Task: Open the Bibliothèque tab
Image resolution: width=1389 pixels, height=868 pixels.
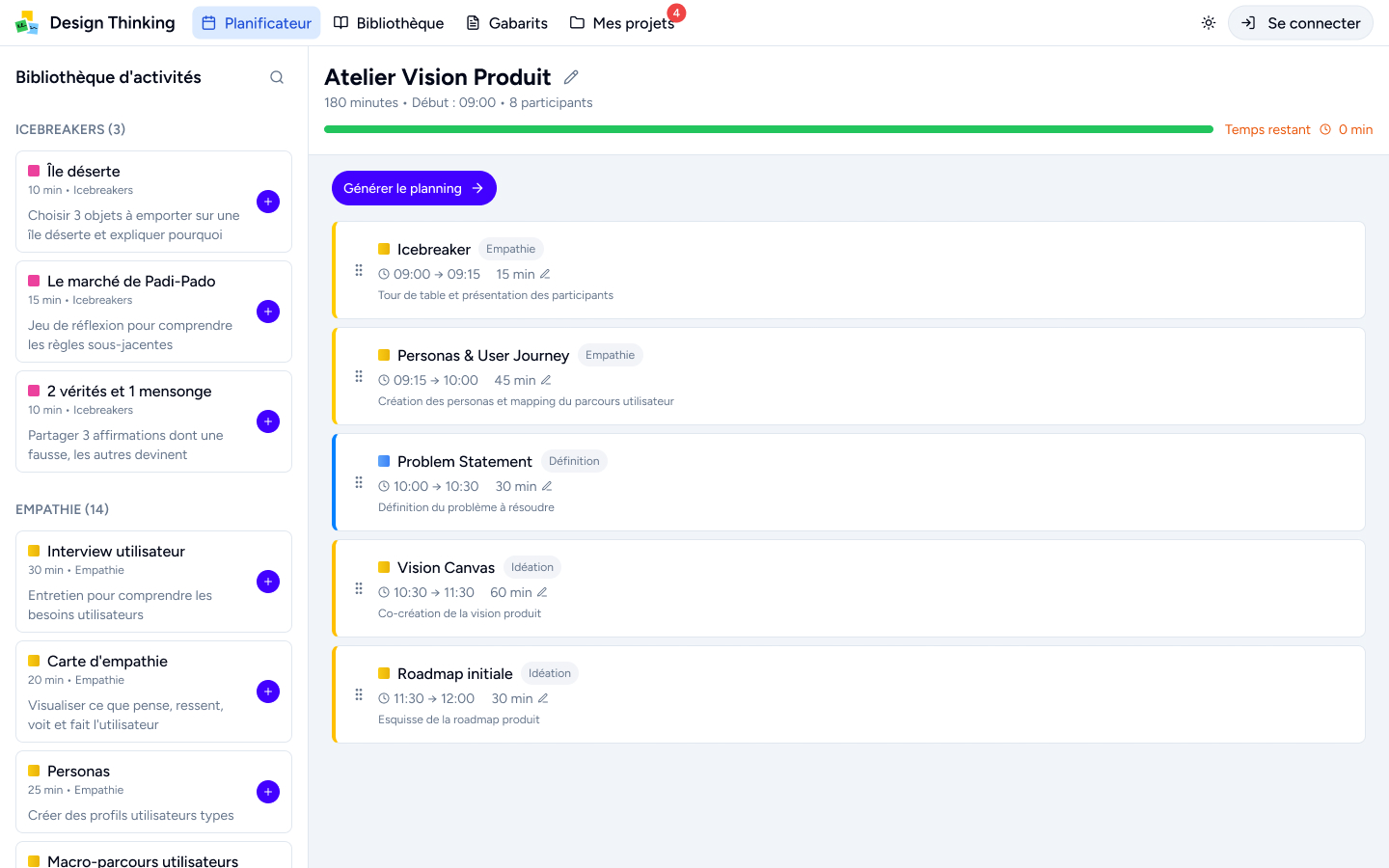Action: pos(389,23)
